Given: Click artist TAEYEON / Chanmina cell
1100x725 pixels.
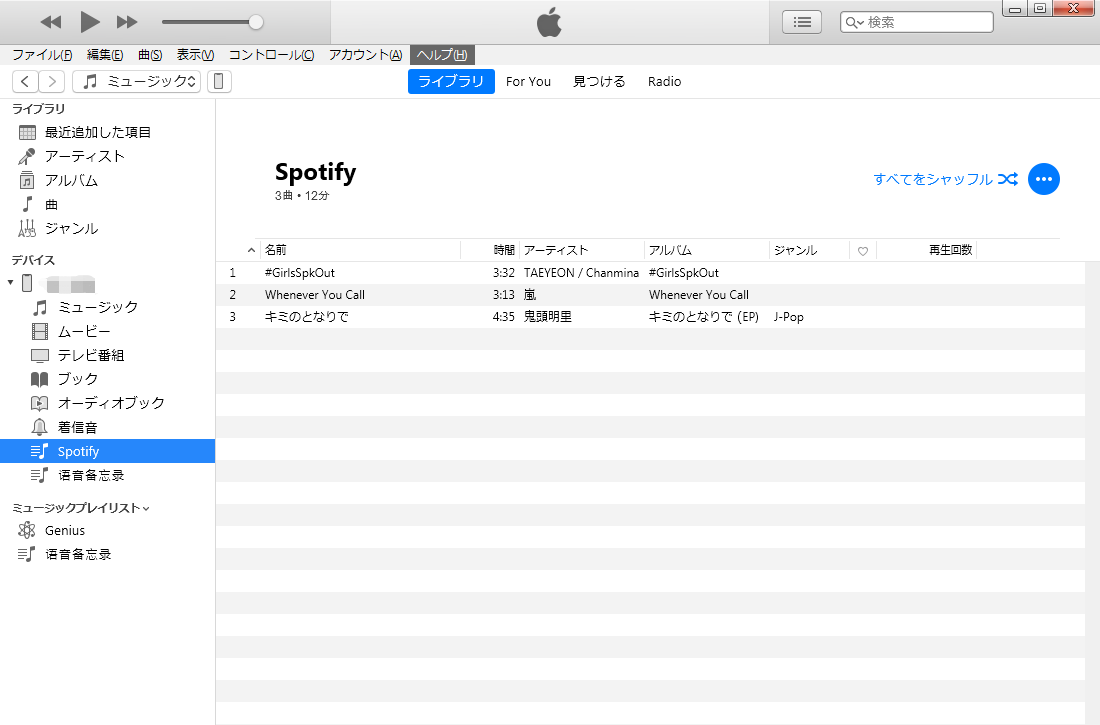Looking at the screenshot, I should 581,273.
